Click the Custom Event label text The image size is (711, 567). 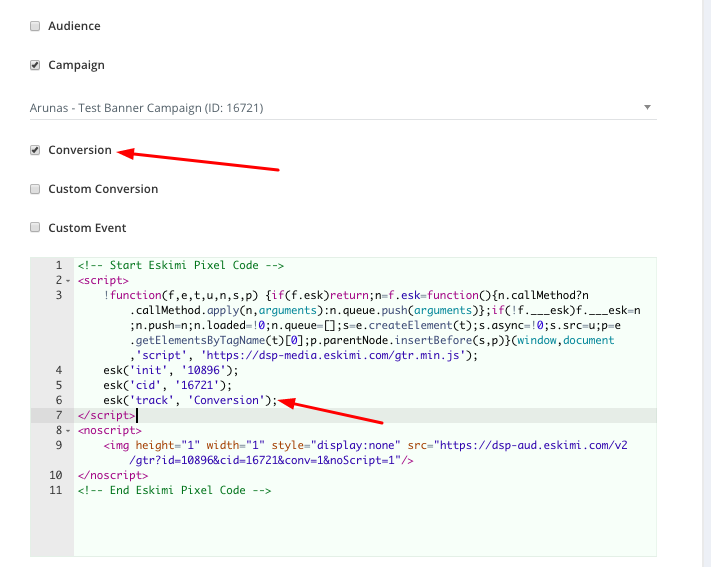click(x=87, y=228)
